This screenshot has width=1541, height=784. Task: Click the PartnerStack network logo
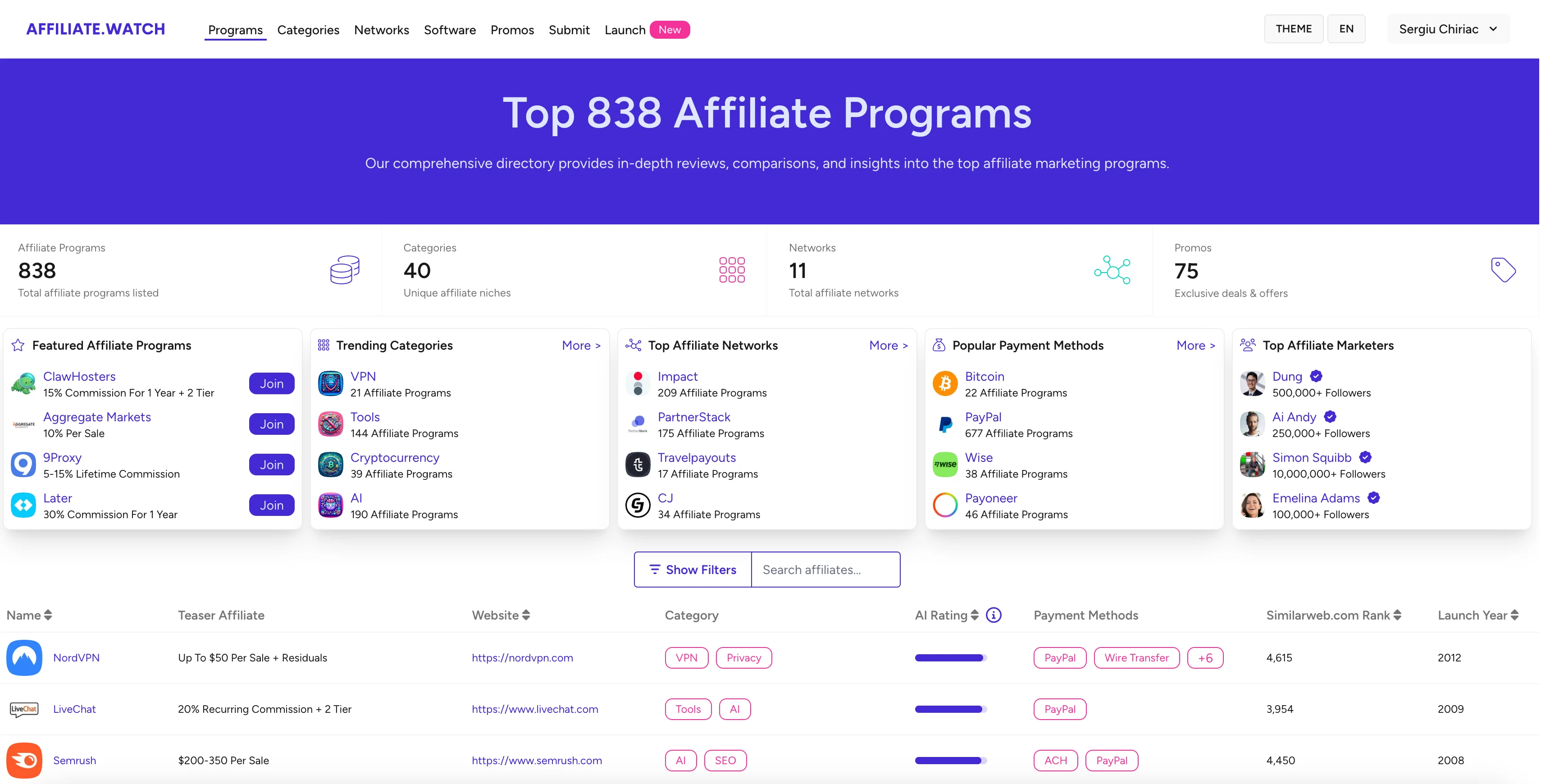(x=638, y=424)
